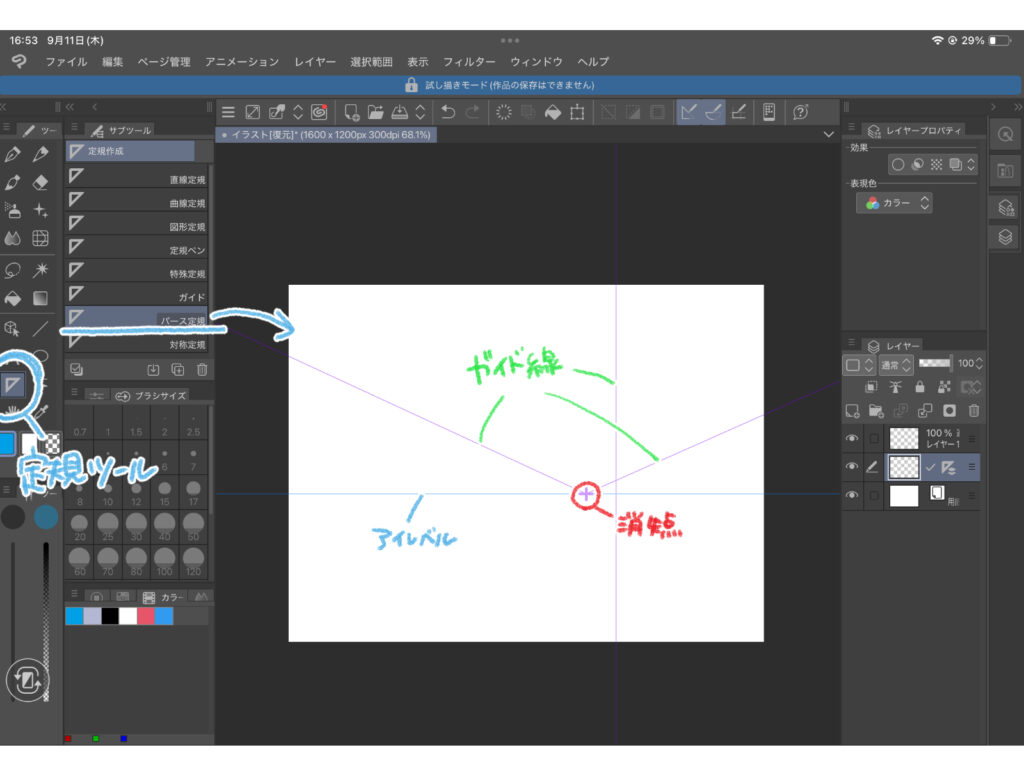The height and width of the screenshot is (768, 1024).
Task: Open the 表現色 カラー dropdown
Action: click(894, 203)
